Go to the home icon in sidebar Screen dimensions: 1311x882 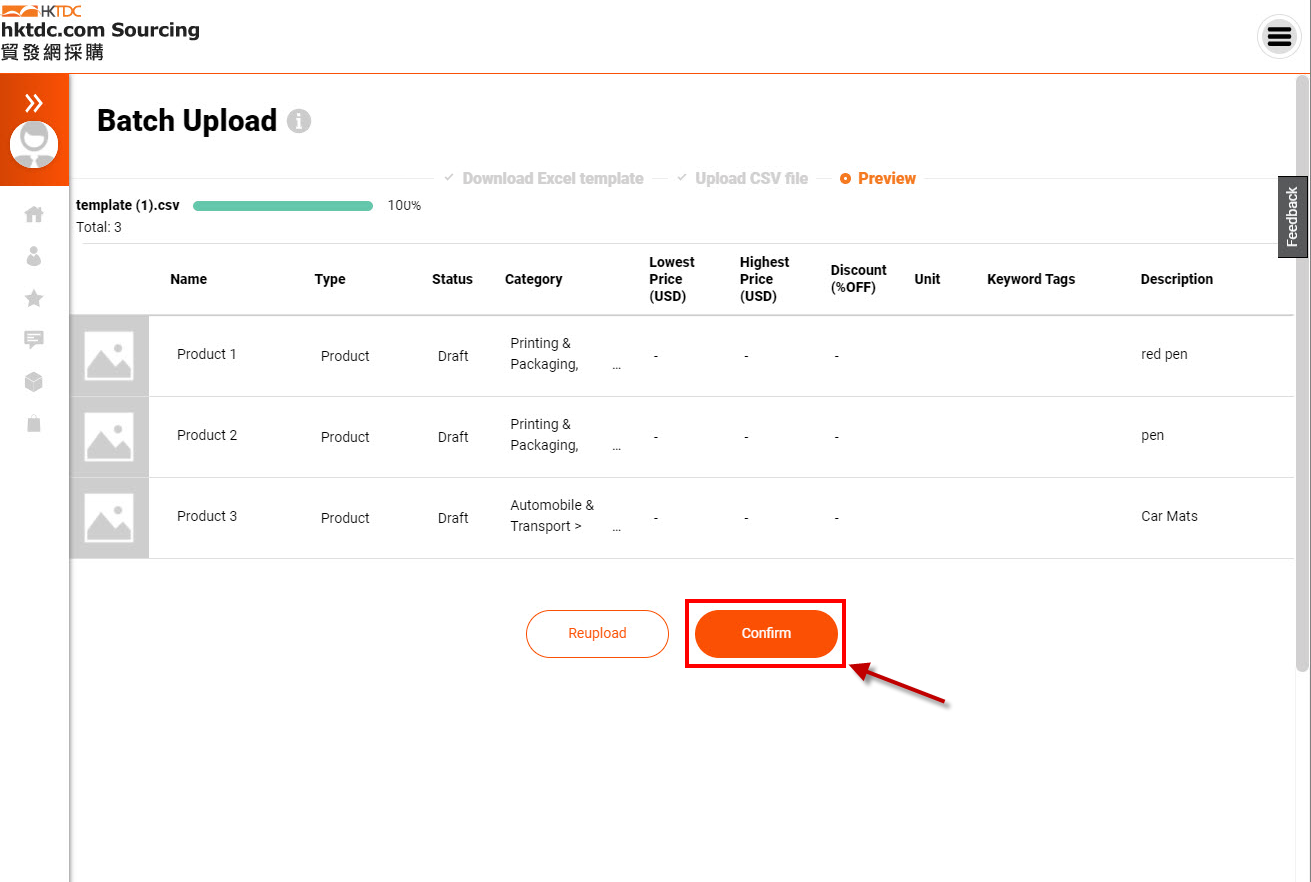pos(34,214)
